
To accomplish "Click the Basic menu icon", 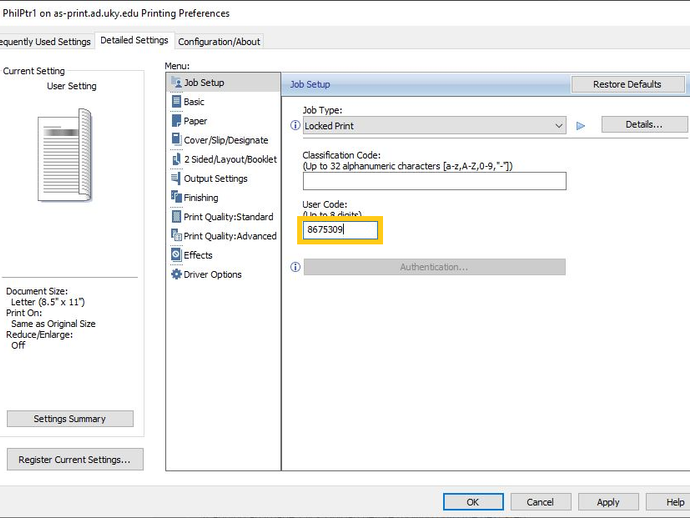I will (176, 102).
